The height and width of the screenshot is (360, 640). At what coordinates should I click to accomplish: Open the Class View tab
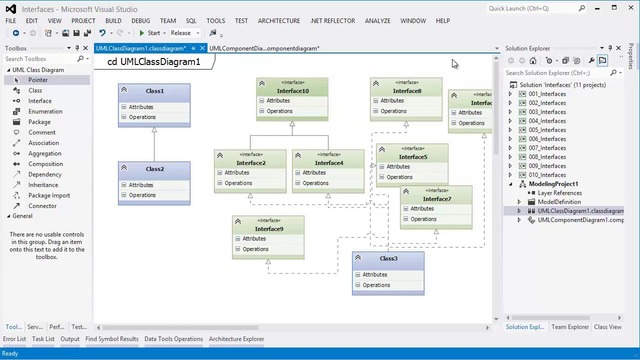(608, 327)
